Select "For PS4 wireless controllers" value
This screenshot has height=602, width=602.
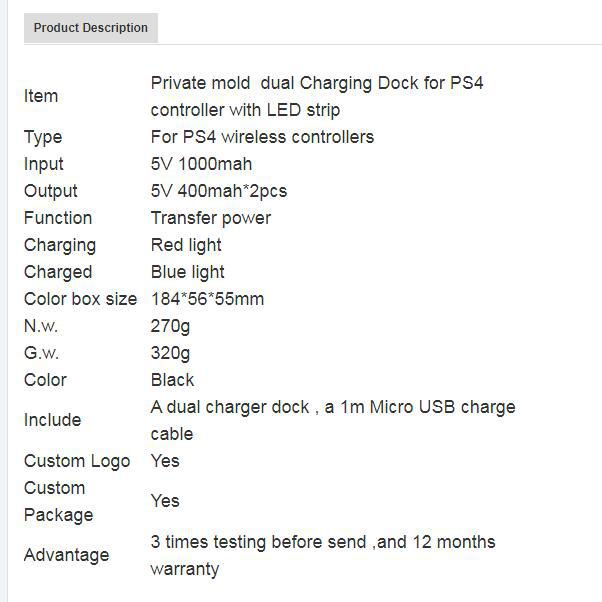coord(262,137)
